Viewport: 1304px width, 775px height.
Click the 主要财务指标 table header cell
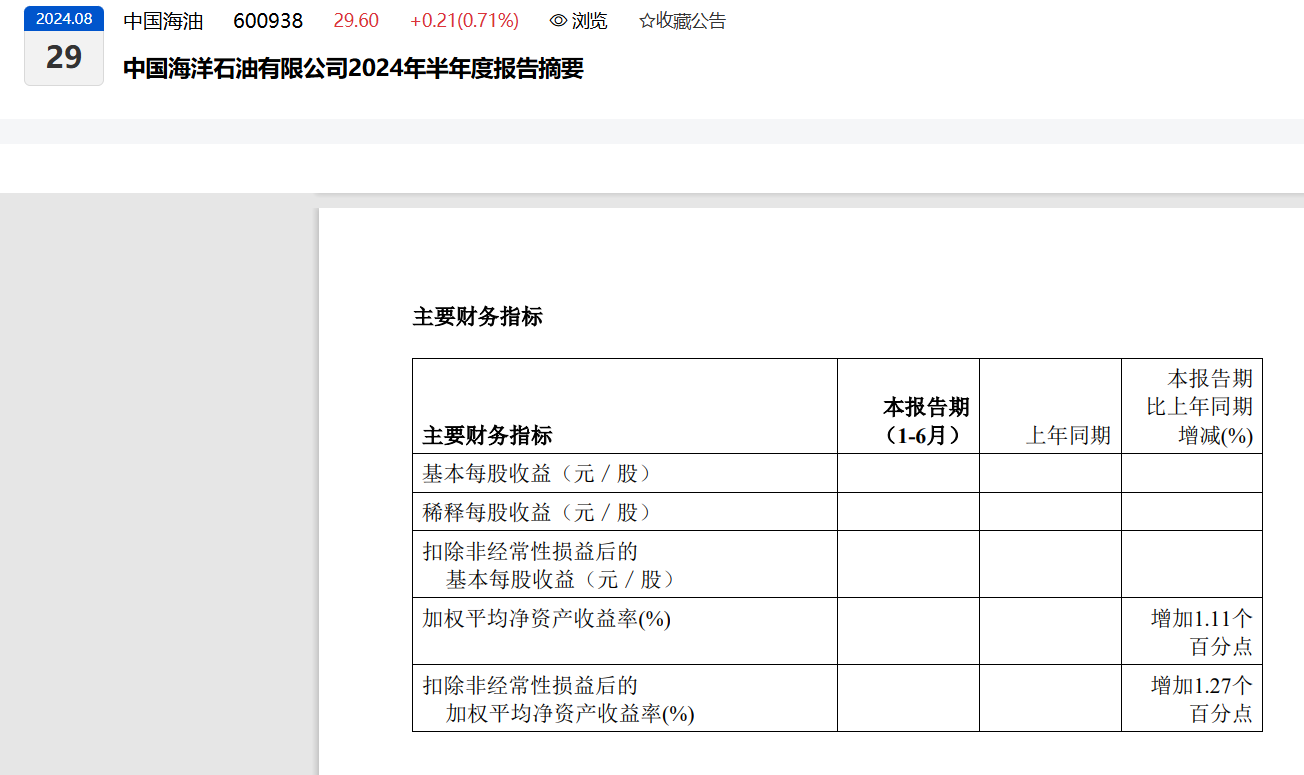pos(625,406)
